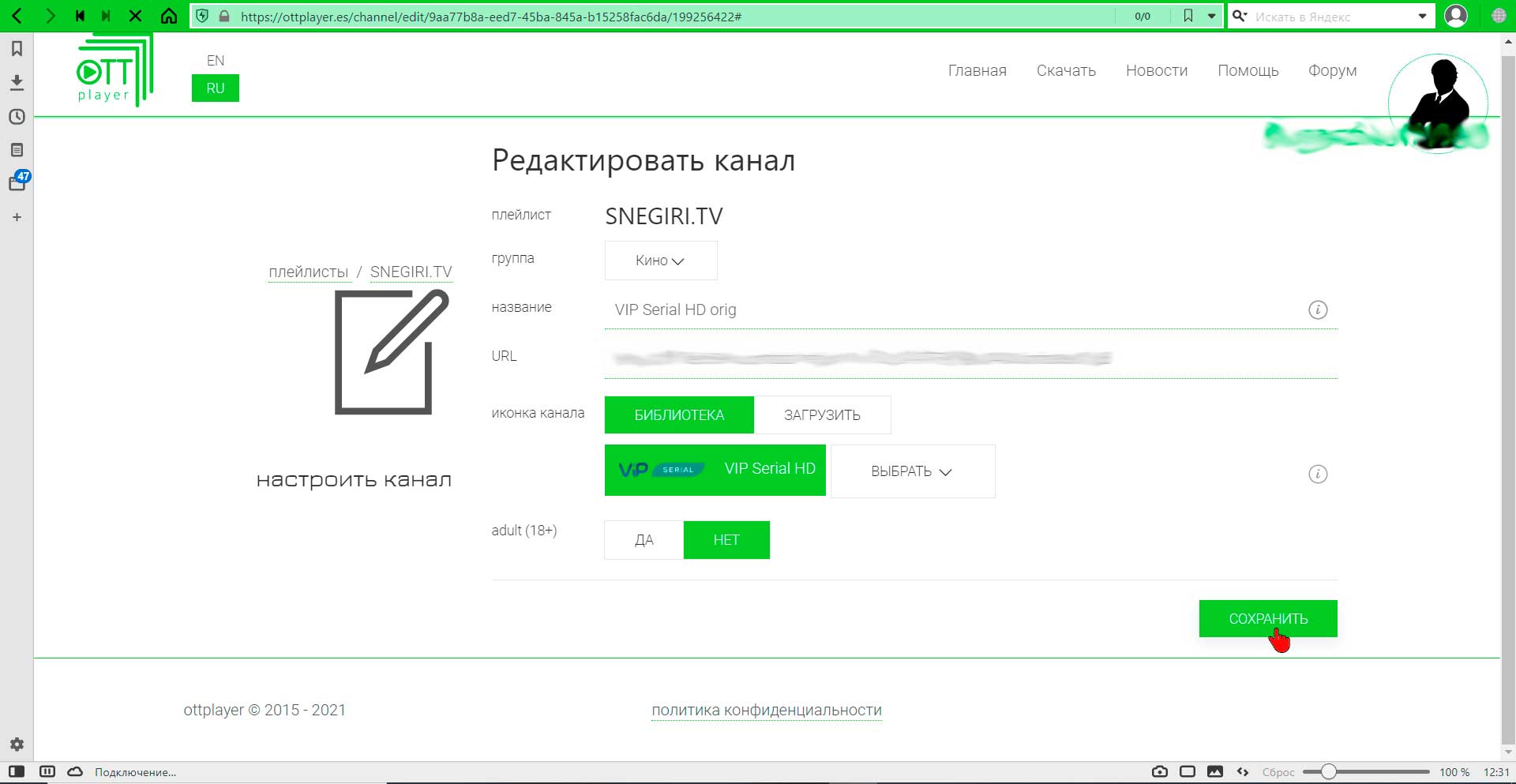Show info icon for the channel icon row
This screenshot has height=784, width=1516.
pos(1318,474)
